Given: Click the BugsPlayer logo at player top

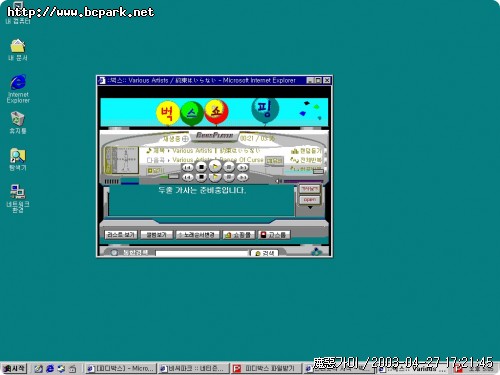Looking at the screenshot, I should pyautogui.click(x=214, y=135).
